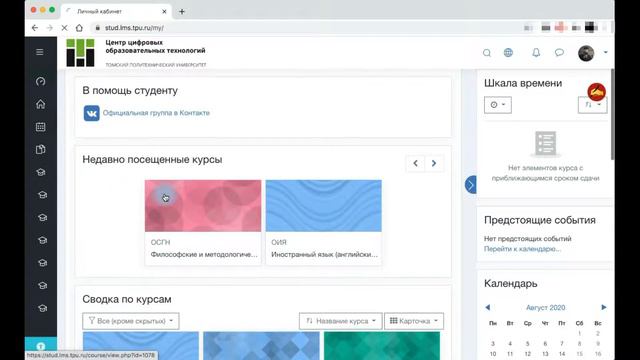Go to next month in calendar

(x=604, y=307)
